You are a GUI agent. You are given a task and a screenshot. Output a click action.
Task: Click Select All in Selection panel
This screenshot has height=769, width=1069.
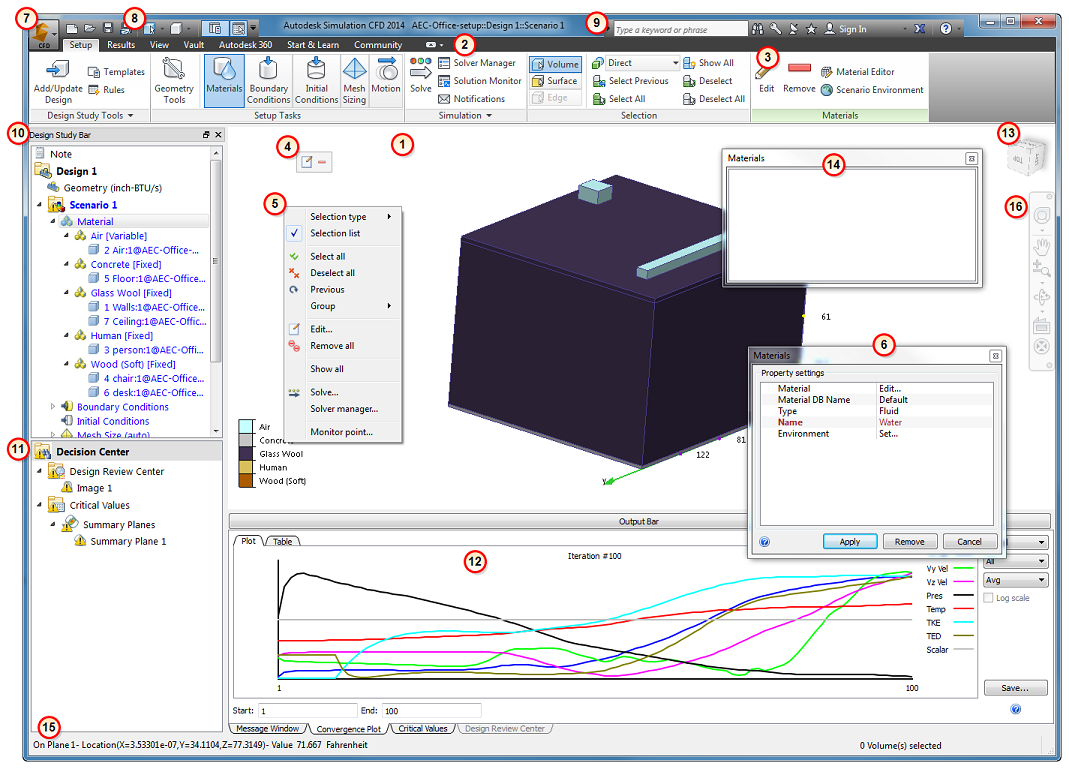coord(619,99)
